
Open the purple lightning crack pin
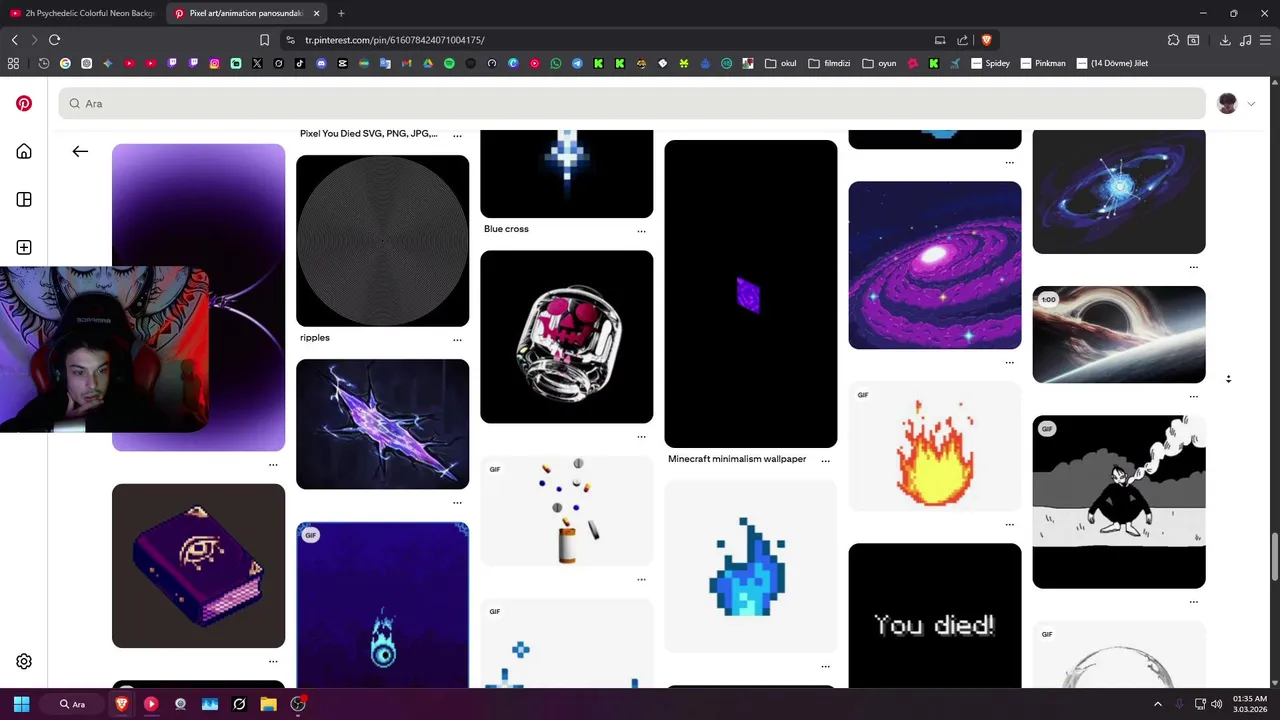382,424
